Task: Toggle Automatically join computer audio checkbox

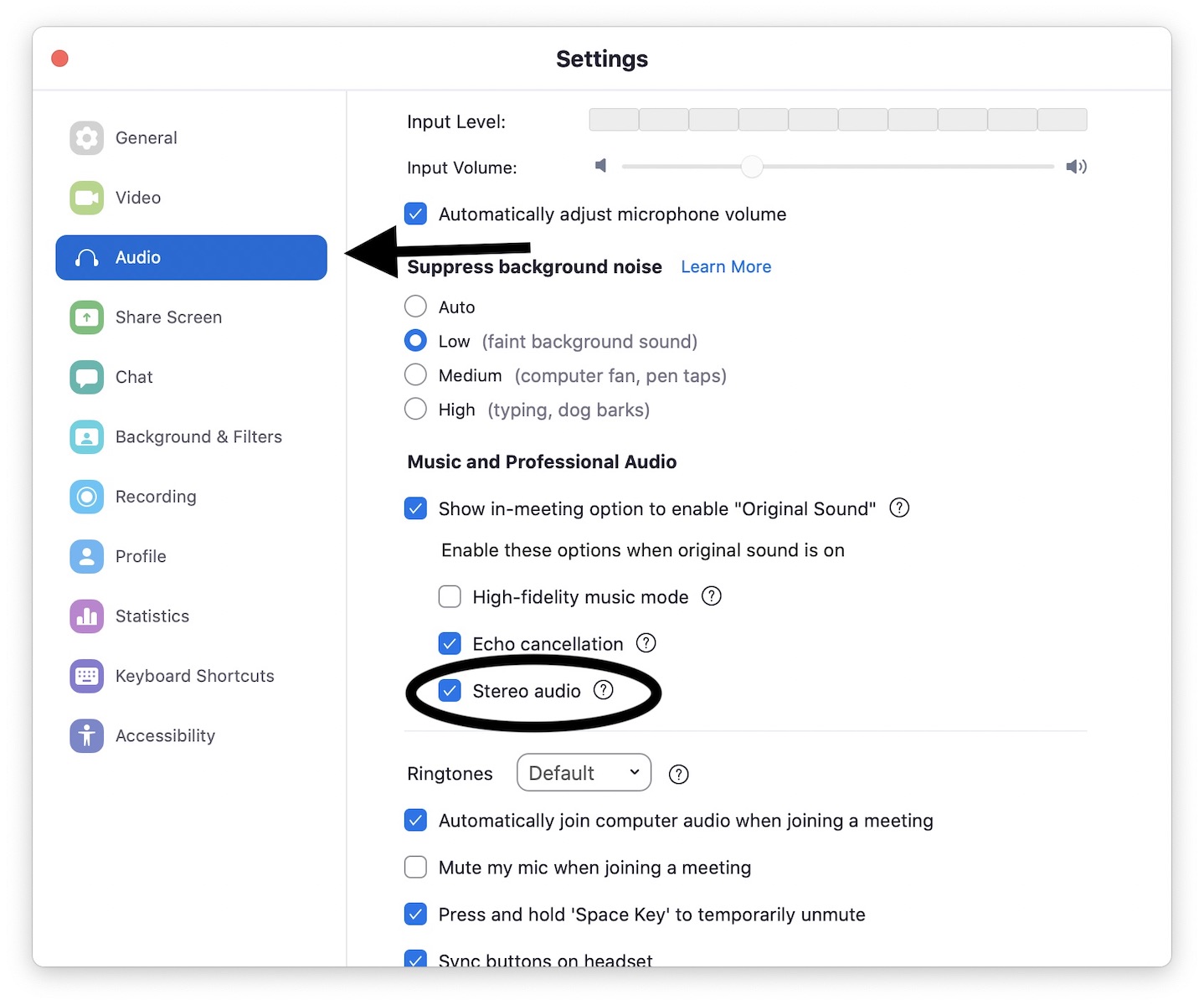Action: coord(415,820)
